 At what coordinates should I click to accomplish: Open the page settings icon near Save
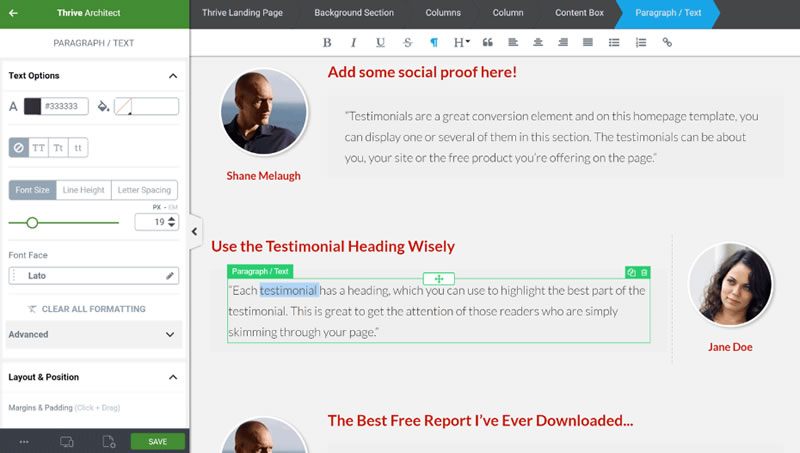109,442
